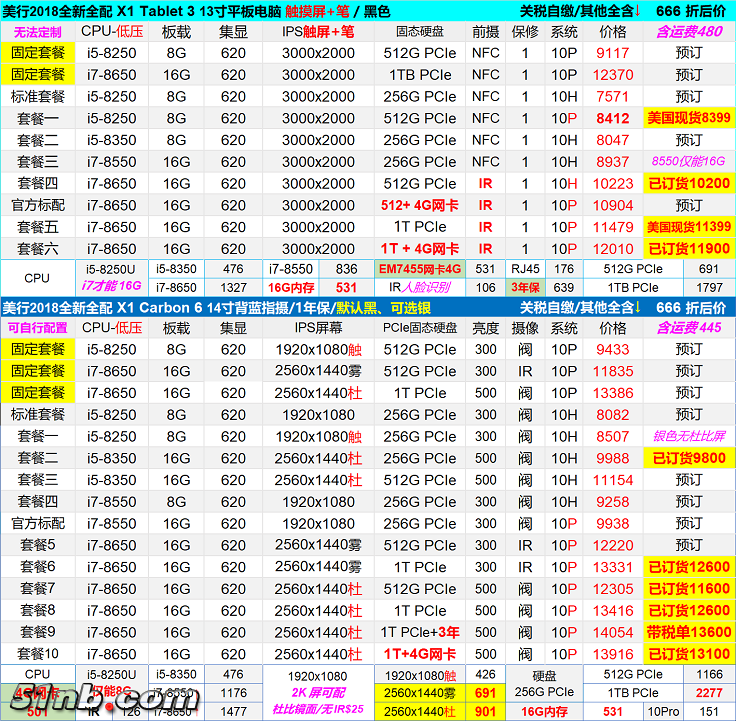Click the 已订货11900 cell
The width and height of the screenshot is (736, 721).
[689, 249]
